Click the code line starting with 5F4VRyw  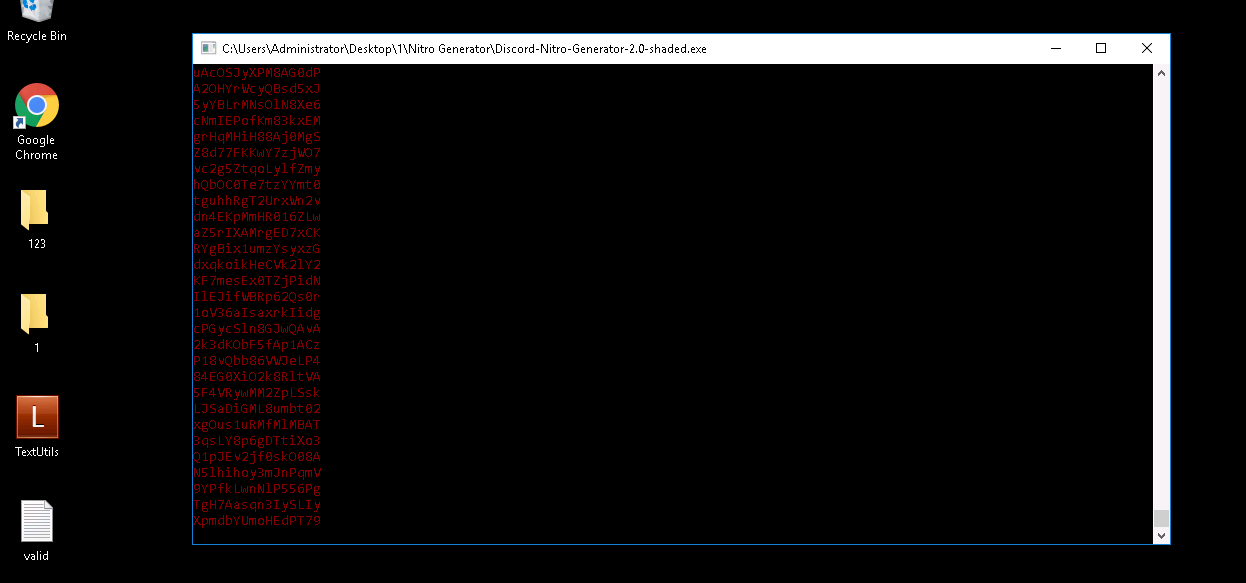pyautogui.click(x=257, y=393)
